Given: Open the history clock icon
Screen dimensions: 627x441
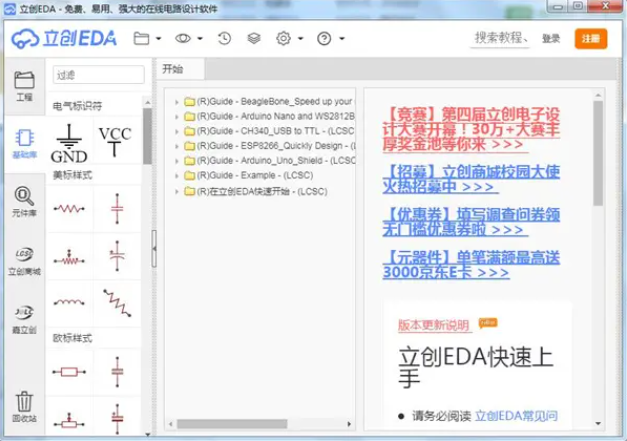Looking at the screenshot, I should tap(224, 38).
